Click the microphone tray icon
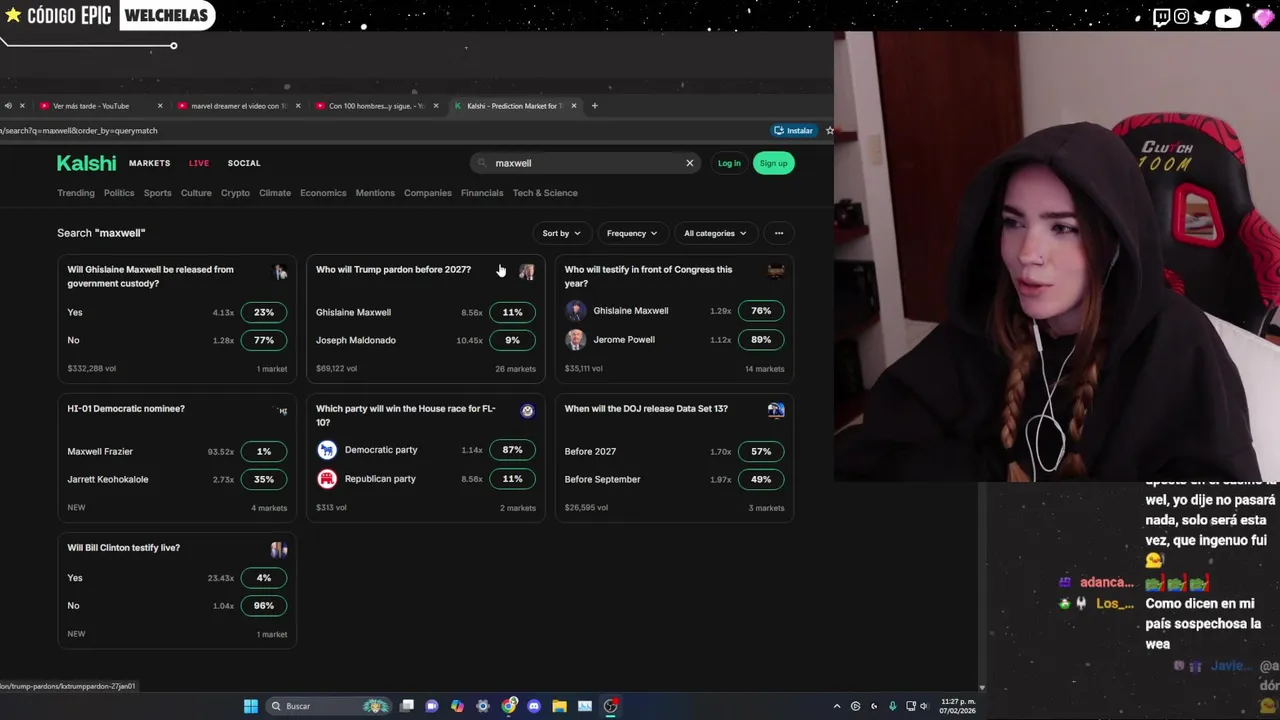Screen dimensions: 1280x720 (893, 706)
